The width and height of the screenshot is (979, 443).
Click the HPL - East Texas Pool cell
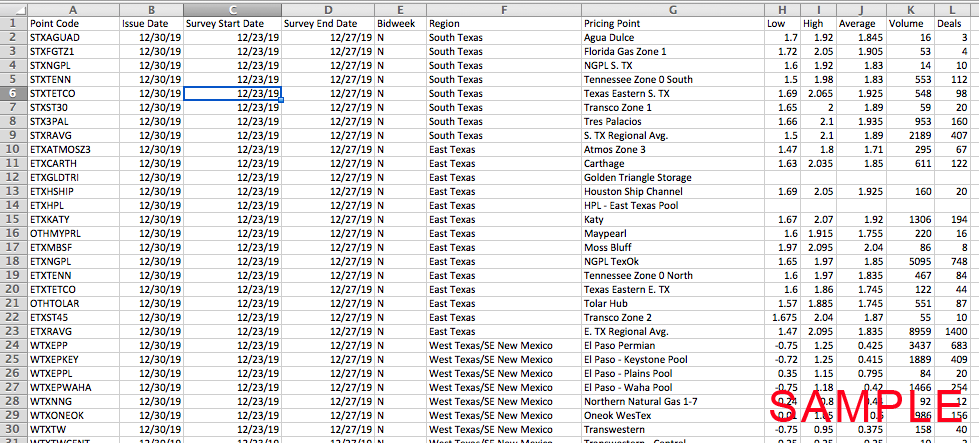[x=673, y=205]
